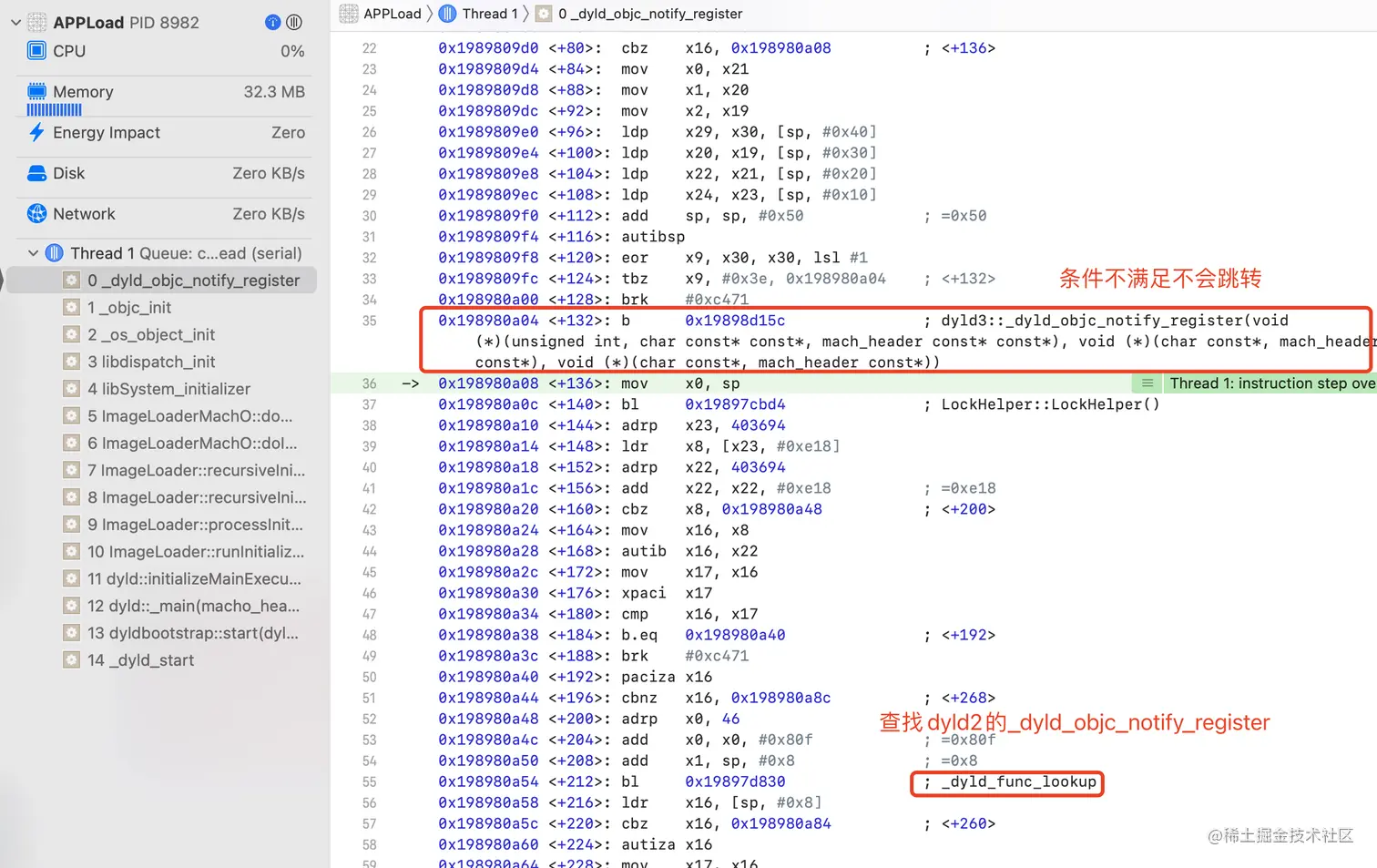This screenshot has height=868, width=1377.
Task: Click the Thread 1 queue thread icon
Action: click(x=54, y=253)
